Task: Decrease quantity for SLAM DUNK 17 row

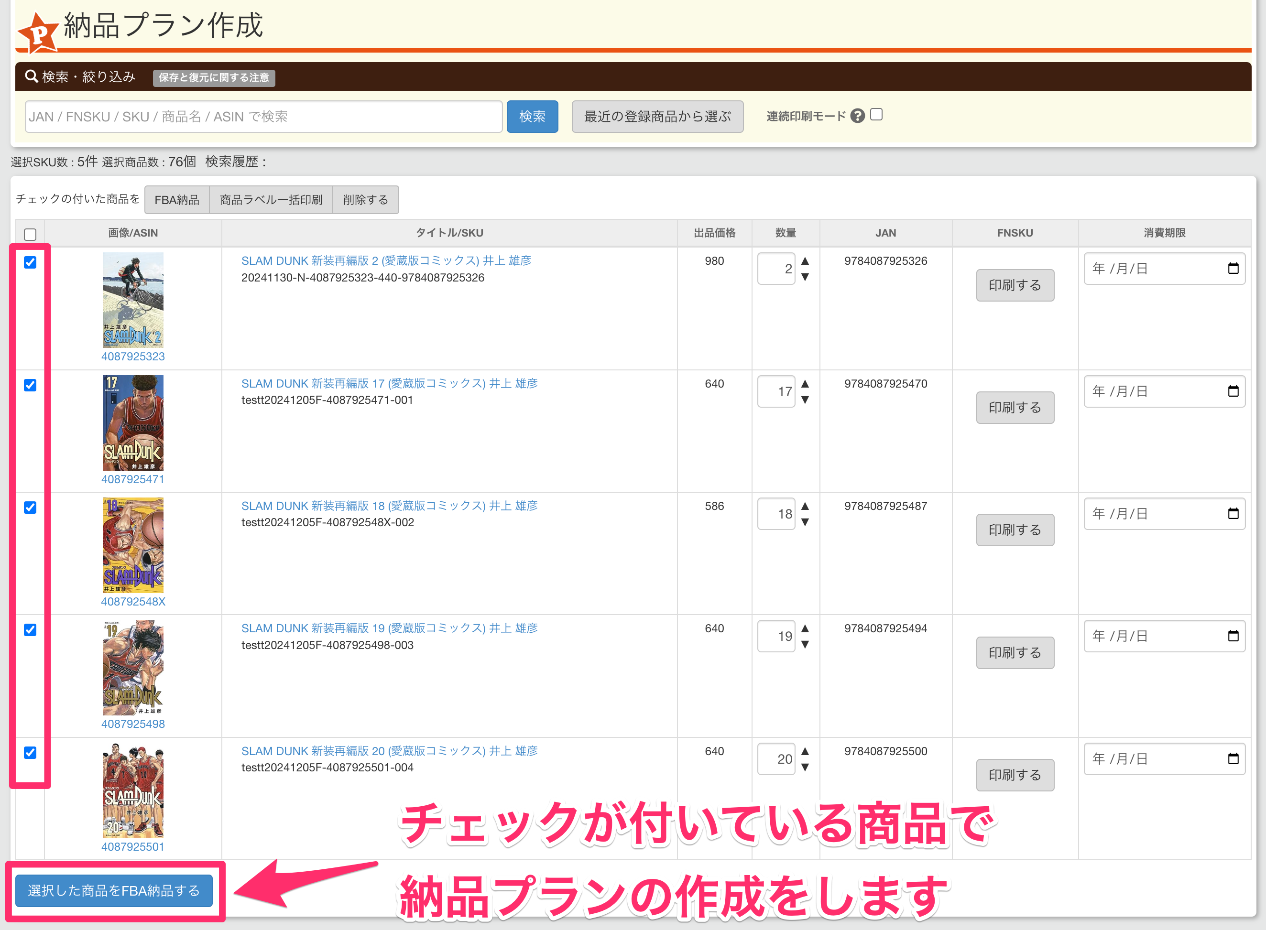Action: (x=805, y=400)
